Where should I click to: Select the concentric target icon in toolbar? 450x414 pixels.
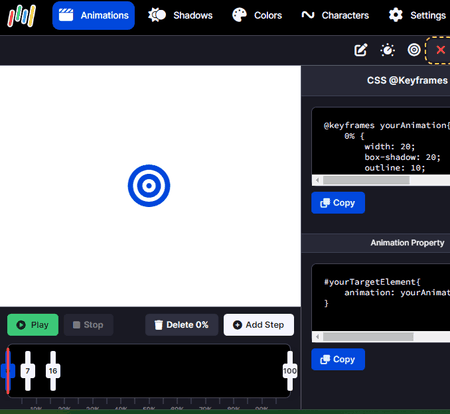[x=414, y=50]
